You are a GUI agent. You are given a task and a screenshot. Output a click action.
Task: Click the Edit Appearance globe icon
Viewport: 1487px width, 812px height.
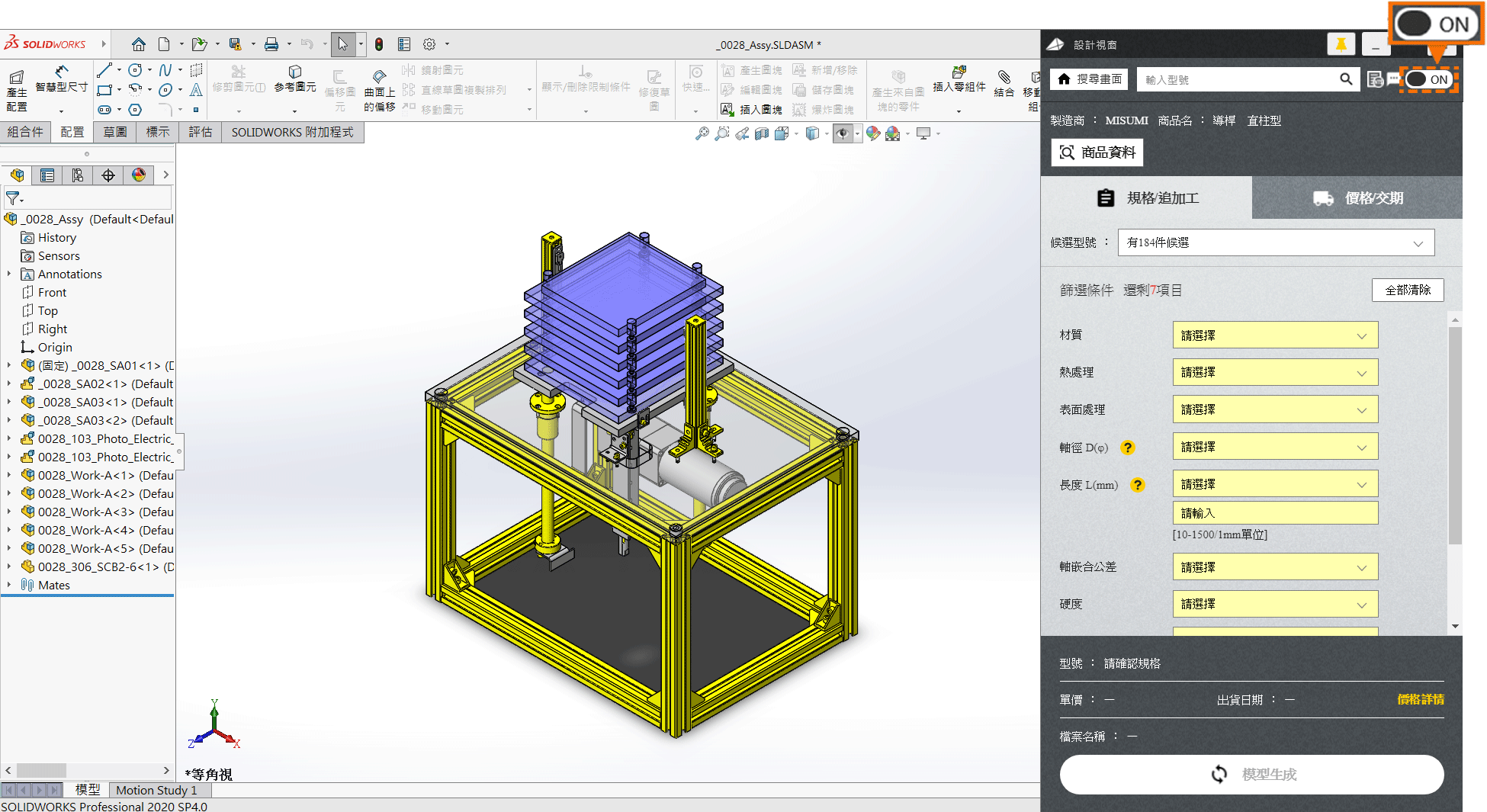pyautogui.click(x=873, y=133)
